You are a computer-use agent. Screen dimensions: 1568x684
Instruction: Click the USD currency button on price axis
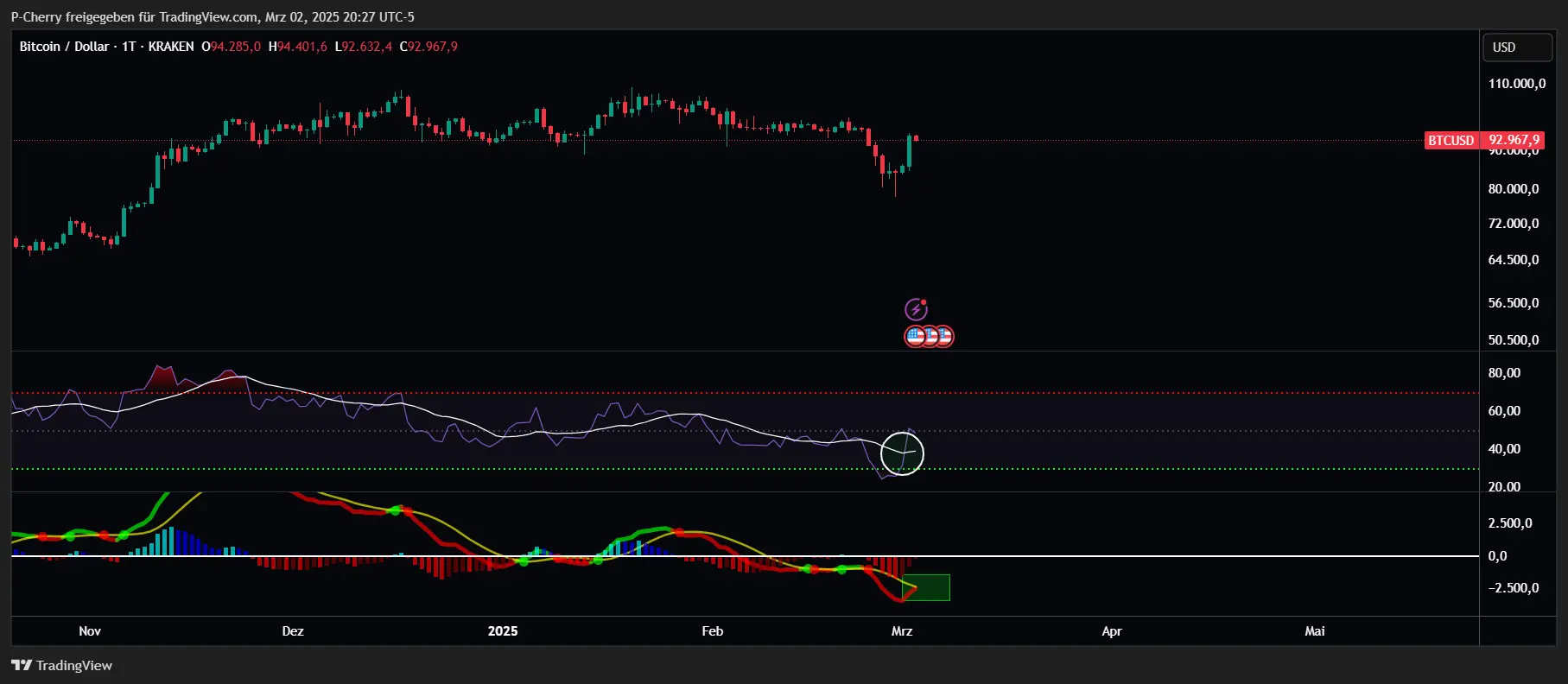click(1518, 47)
